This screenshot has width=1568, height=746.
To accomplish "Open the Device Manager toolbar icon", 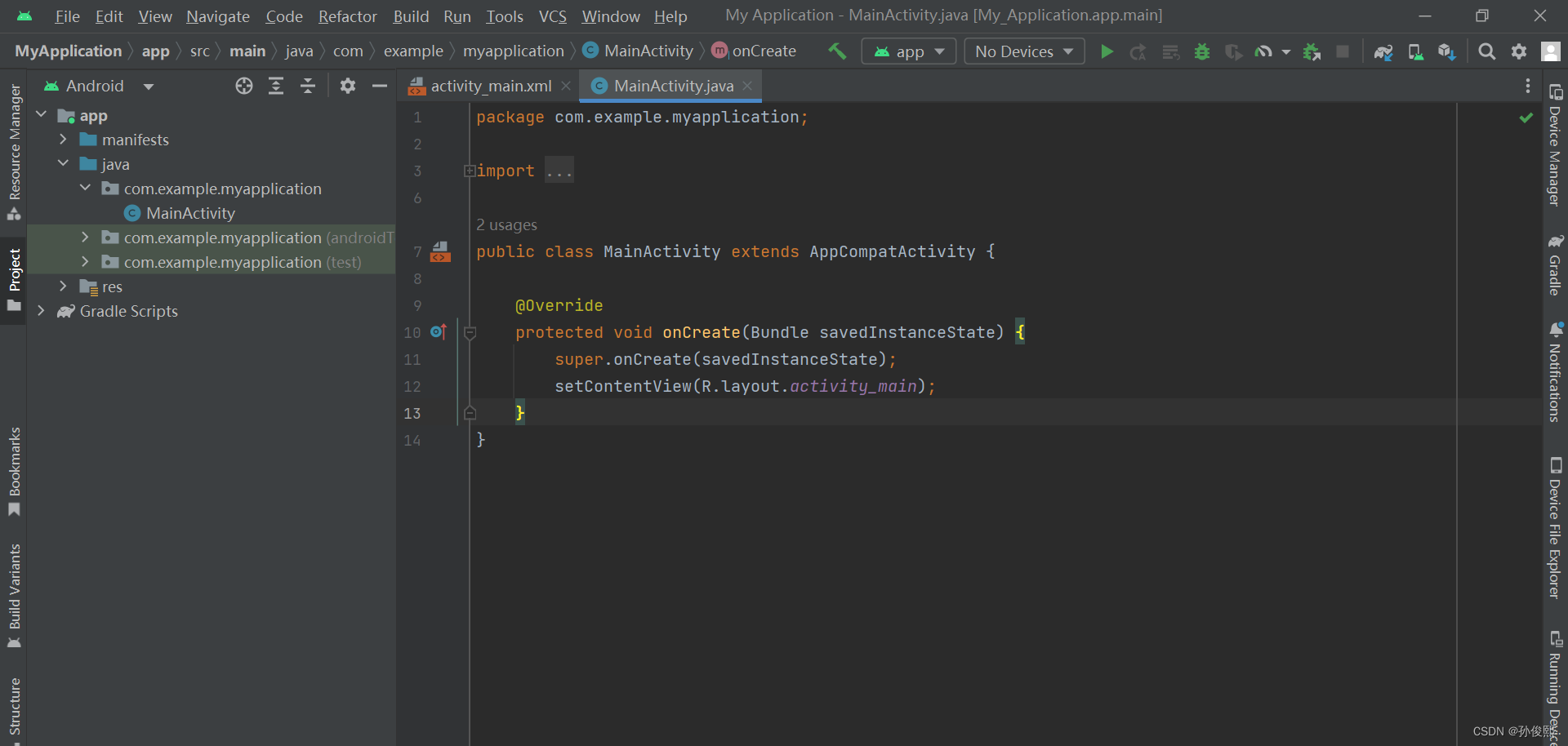I will (1415, 51).
